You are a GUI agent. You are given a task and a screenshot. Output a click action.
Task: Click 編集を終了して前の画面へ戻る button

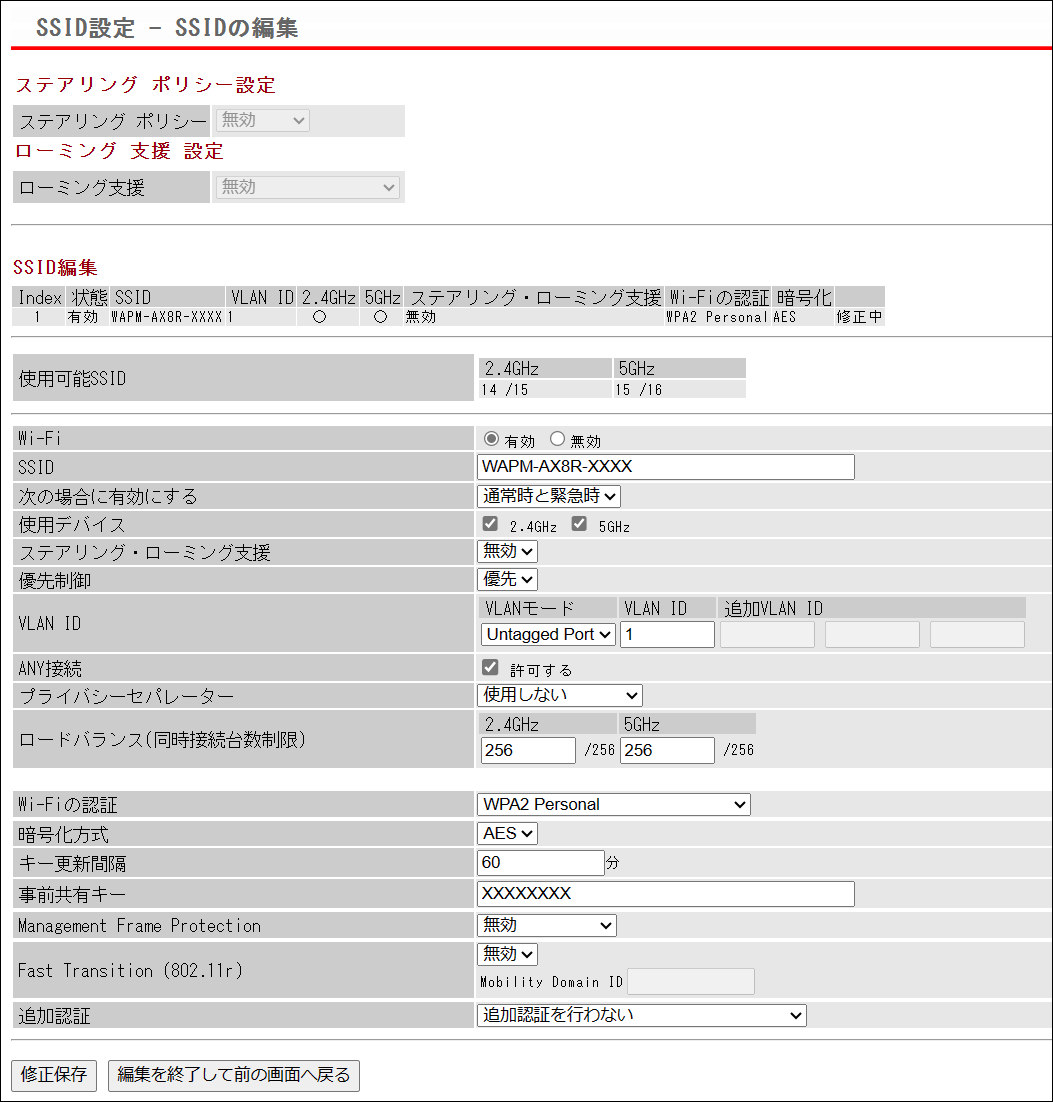tap(234, 1075)
